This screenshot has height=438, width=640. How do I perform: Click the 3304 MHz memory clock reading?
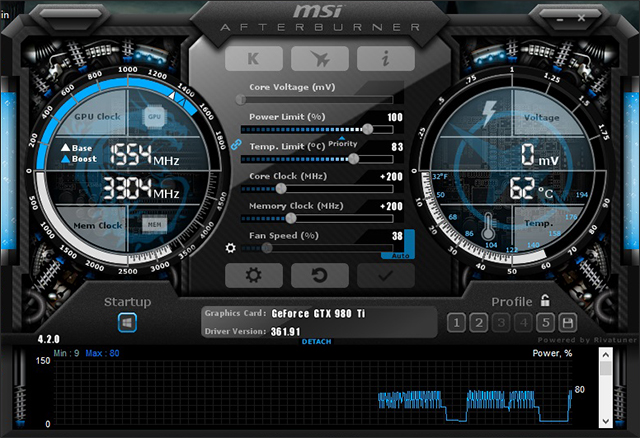coord(141,189)
